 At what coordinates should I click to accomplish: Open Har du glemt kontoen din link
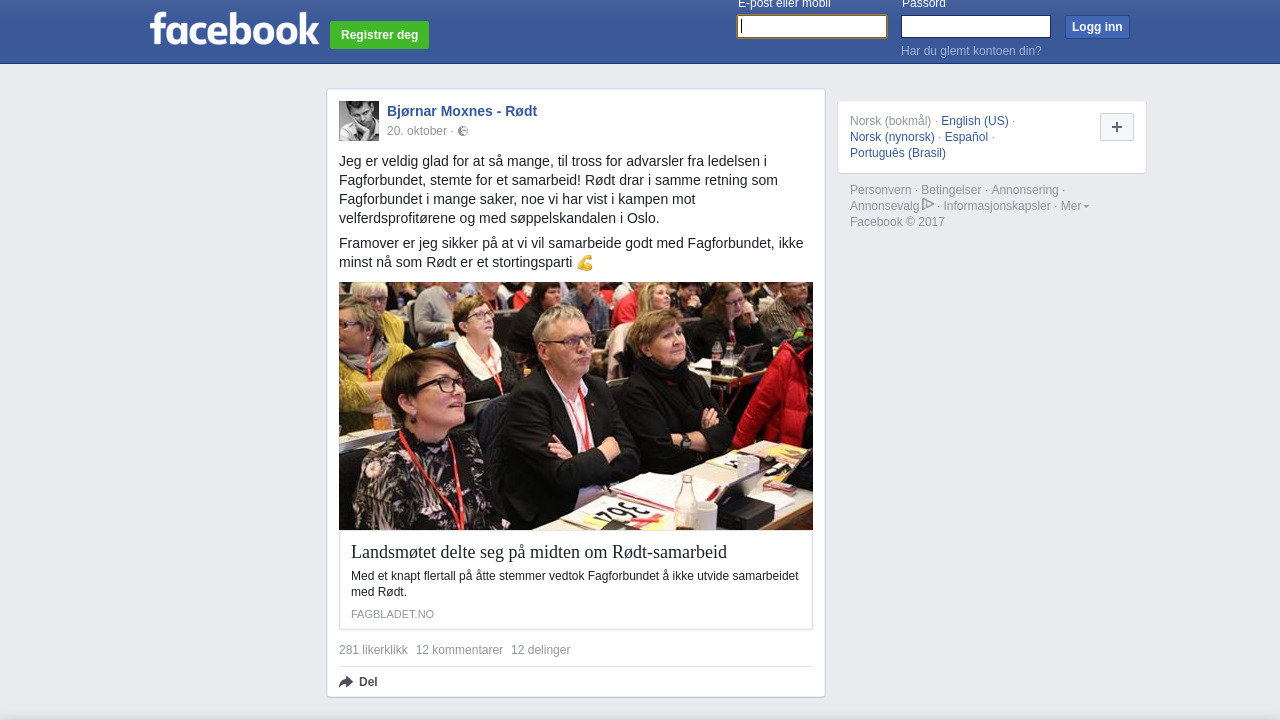pyautogui.click(x=971, y=51)
